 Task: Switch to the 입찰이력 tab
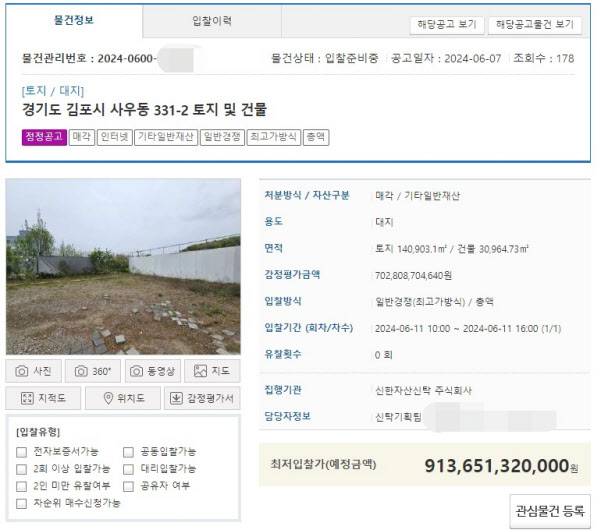pyautogui.click(x=212, y=21)
